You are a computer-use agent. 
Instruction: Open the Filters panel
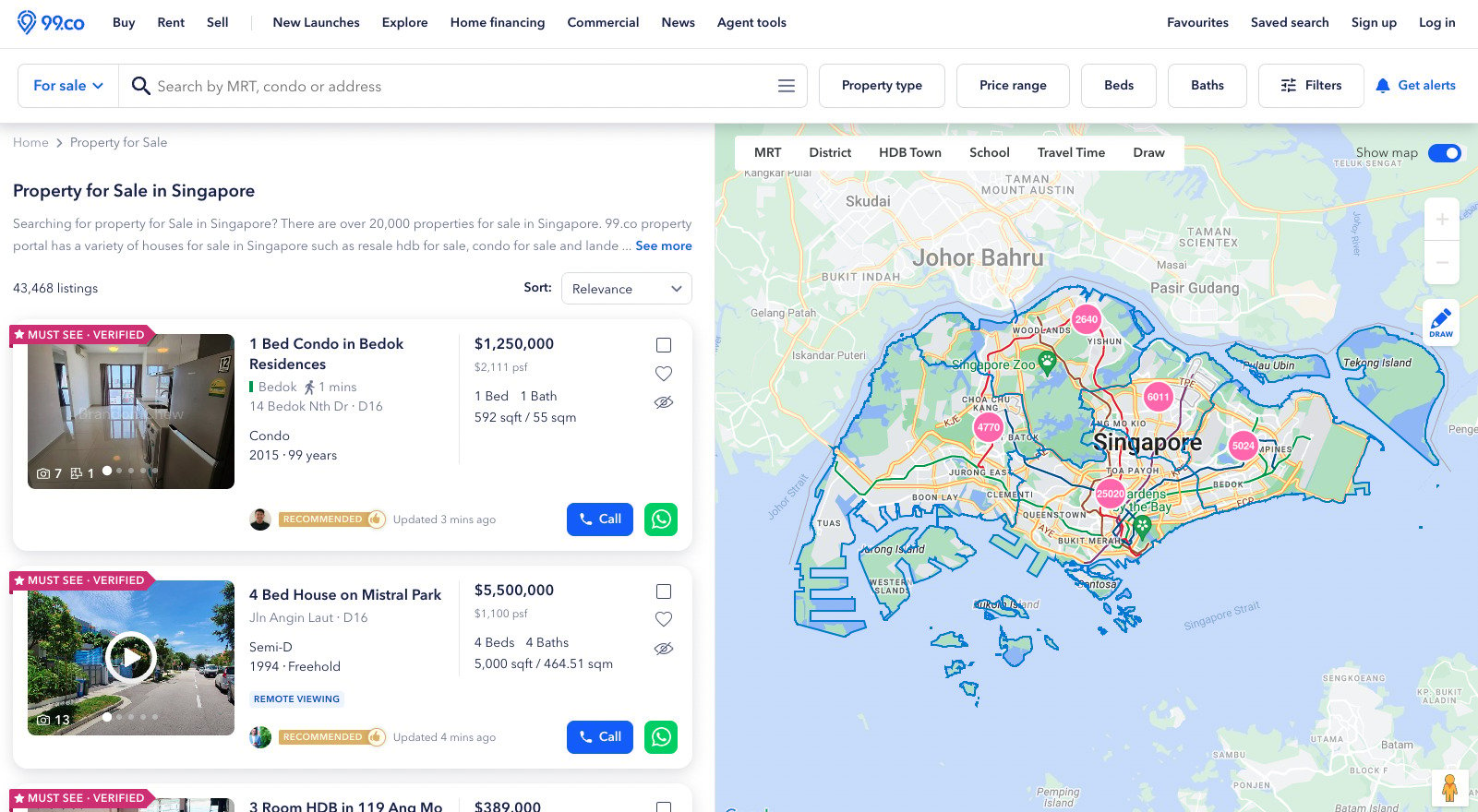point(1311,86)
